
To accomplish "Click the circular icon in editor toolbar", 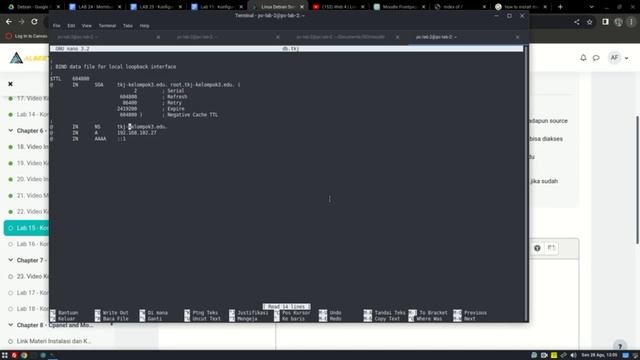I will click(537, 248).
